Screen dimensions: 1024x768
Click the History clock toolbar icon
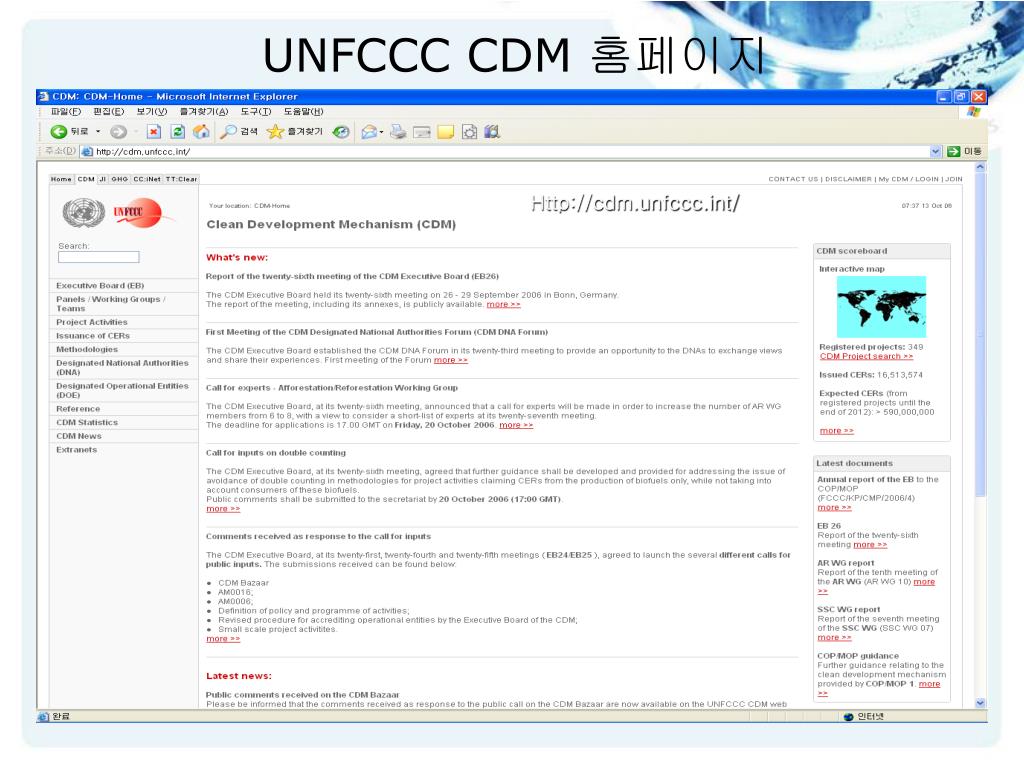click(x=341, y=132)
